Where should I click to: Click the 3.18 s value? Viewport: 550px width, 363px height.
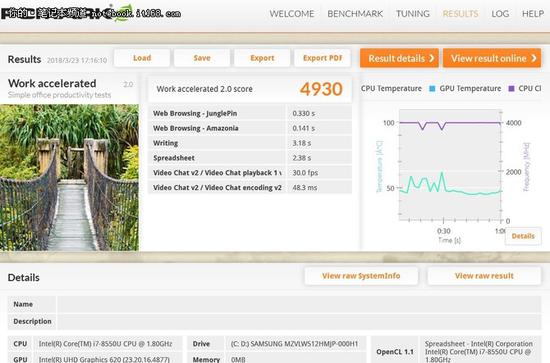coord(302,143)
